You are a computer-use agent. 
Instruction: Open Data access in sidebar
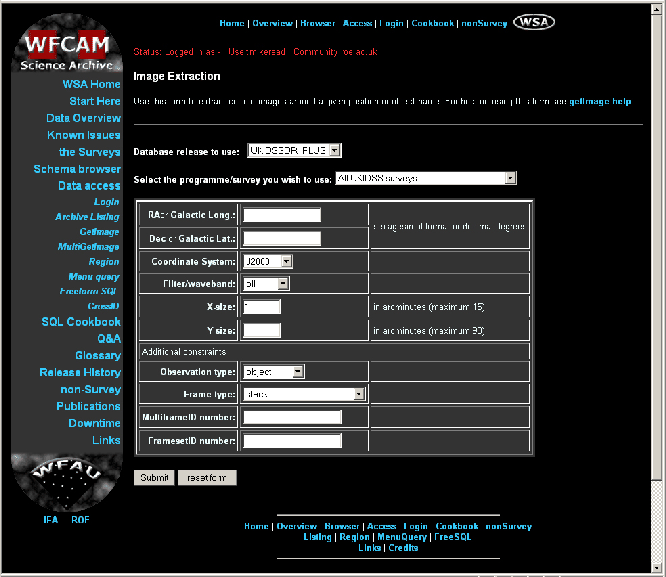(89, 186)
